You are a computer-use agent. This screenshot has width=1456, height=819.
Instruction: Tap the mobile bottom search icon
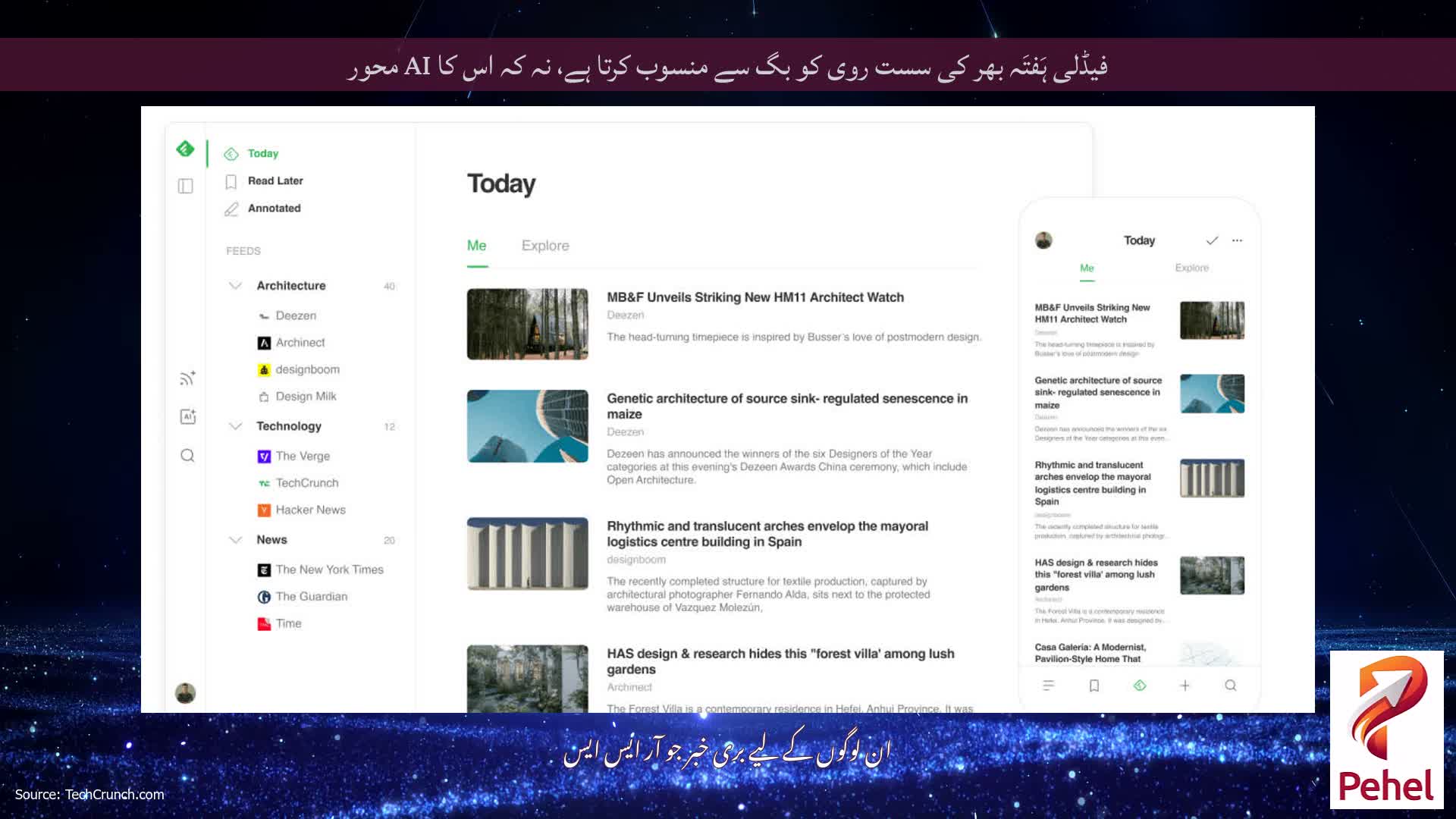tap(1231, 686)
